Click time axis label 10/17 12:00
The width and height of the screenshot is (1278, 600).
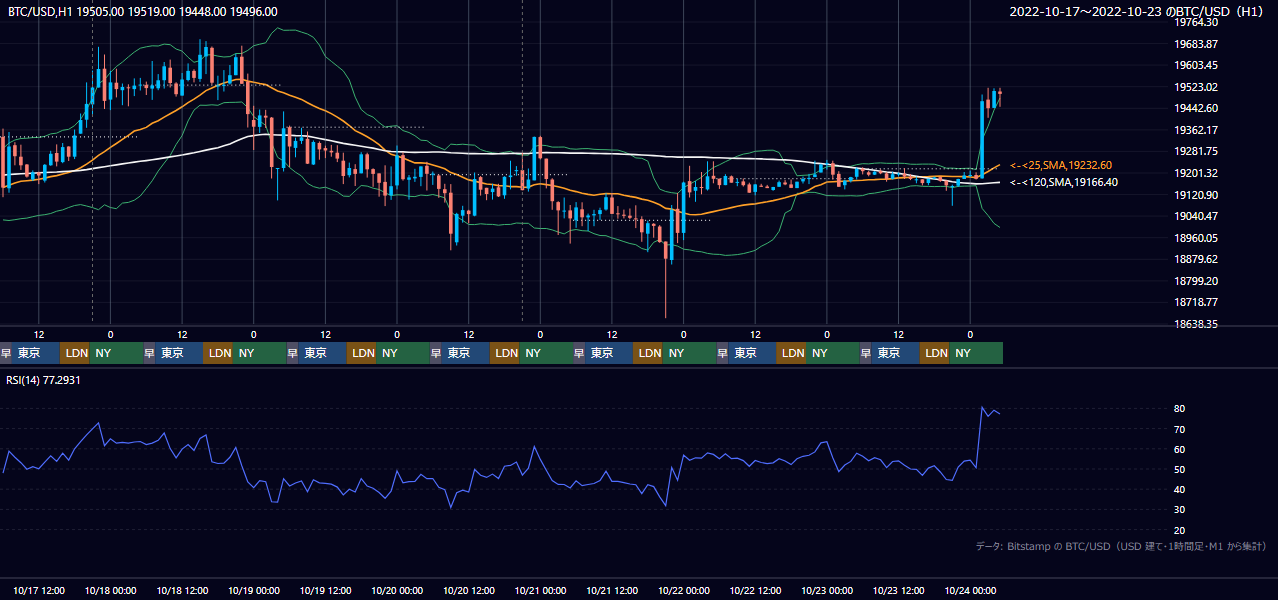point(39,591)
